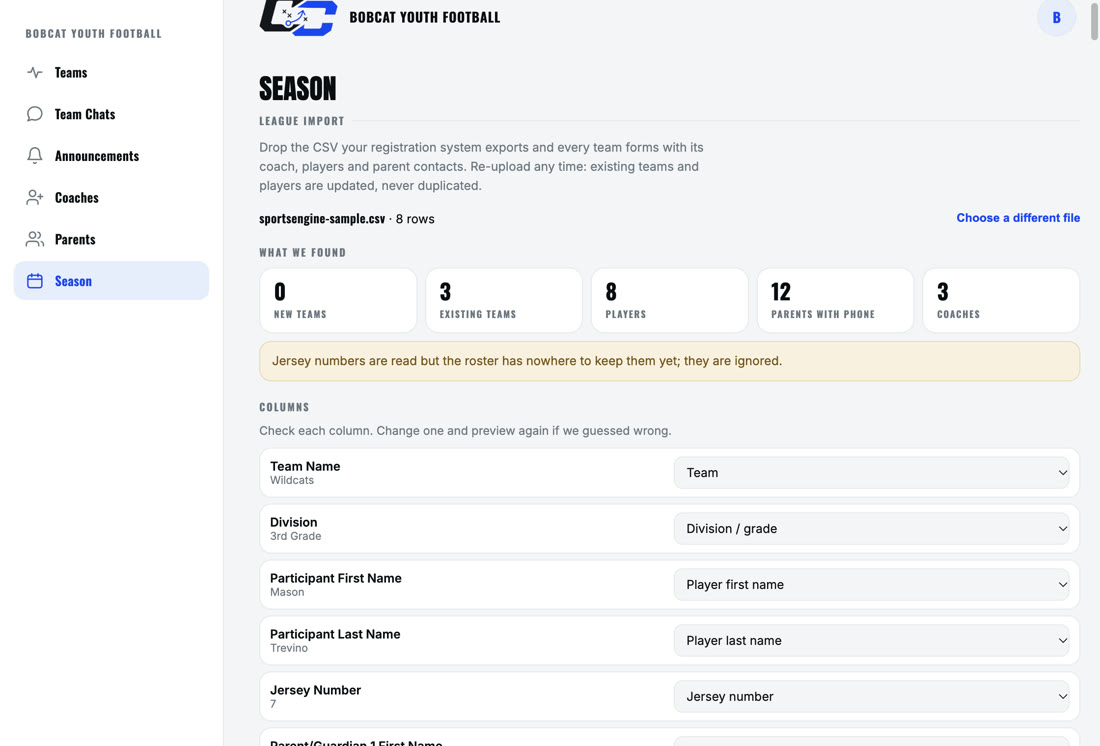Click the sportsengine-sample.csv file name

point(322,218)
